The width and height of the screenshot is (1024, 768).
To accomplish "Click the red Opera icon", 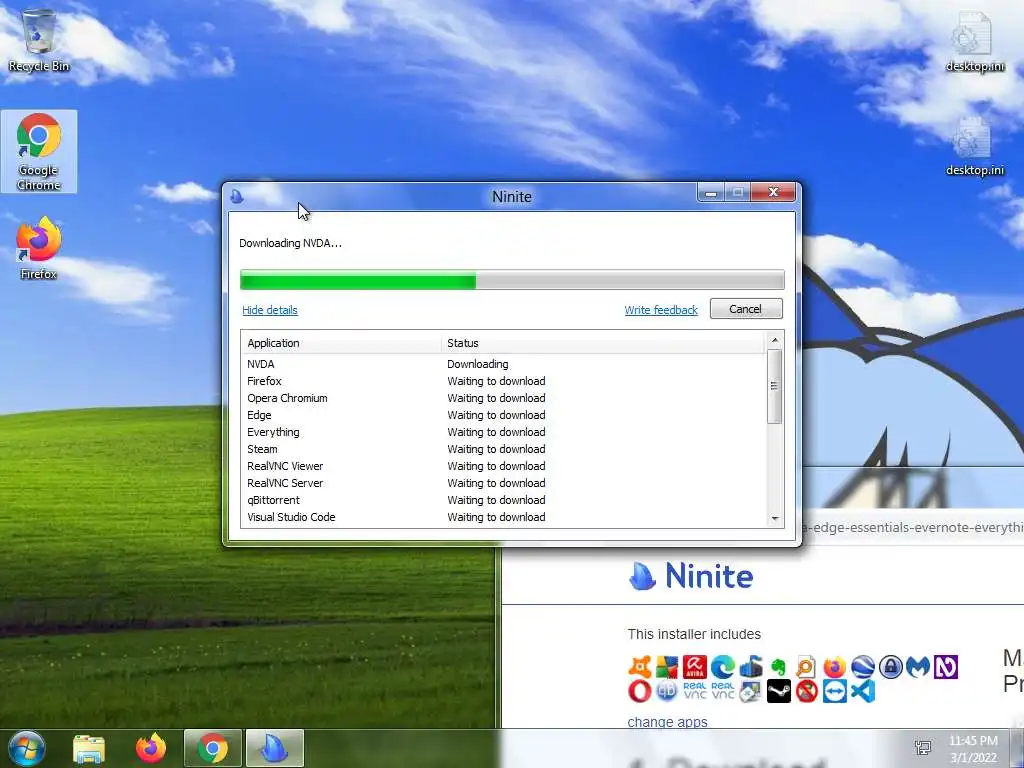I will tap(639, 691).
